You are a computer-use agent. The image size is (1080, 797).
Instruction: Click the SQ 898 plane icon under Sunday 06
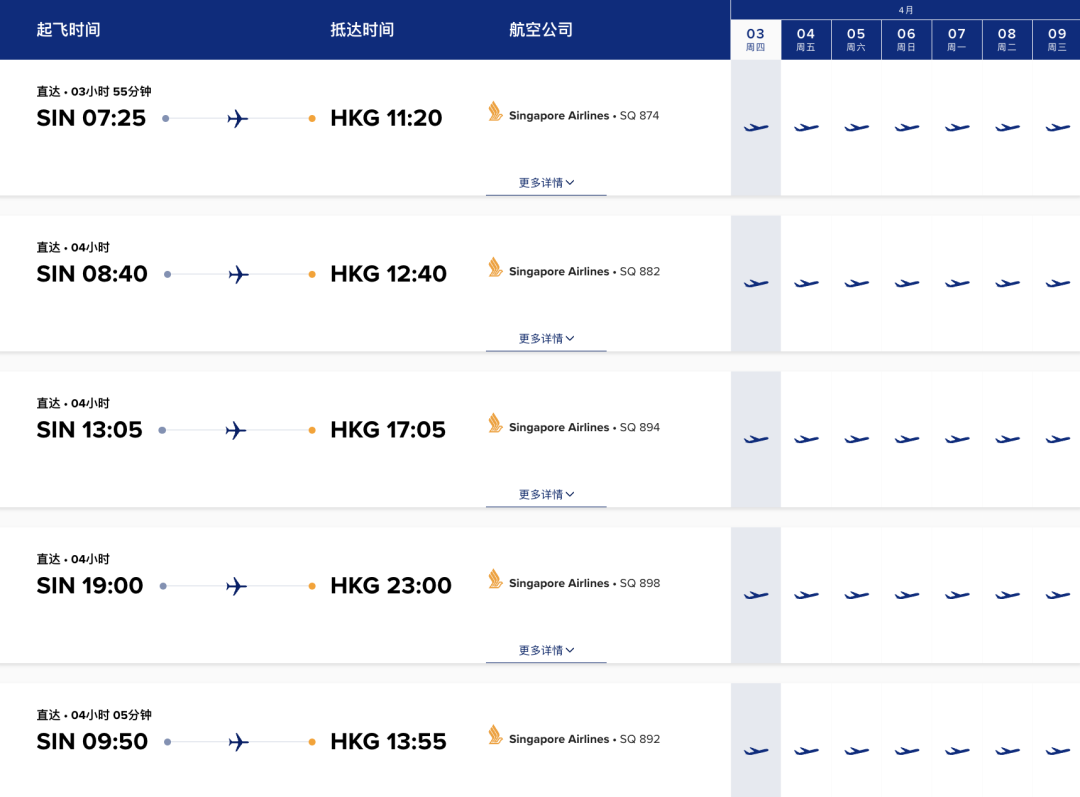(x=907, y=596)
